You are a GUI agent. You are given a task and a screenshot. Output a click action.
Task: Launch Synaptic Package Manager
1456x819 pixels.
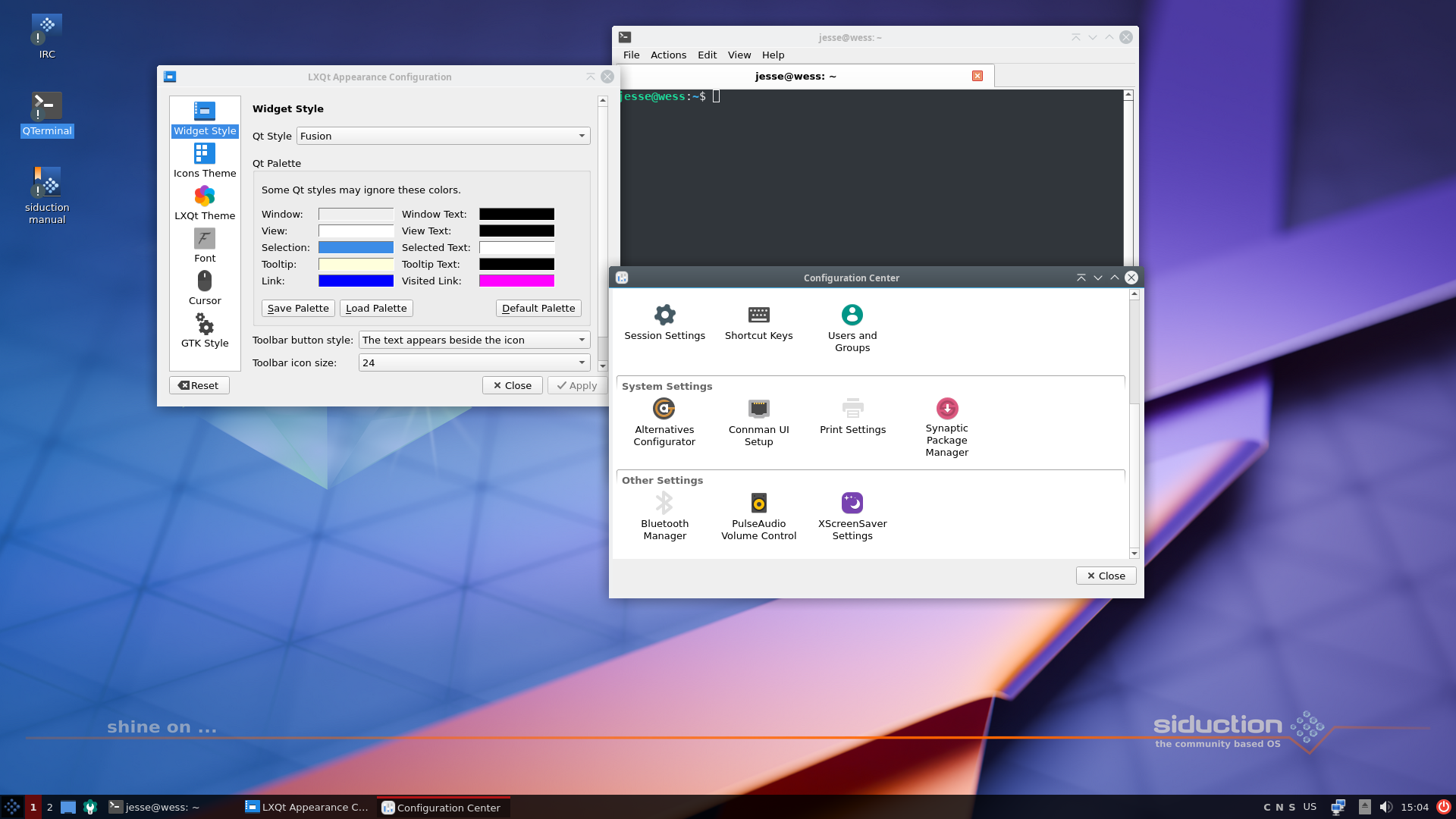tap(946, 428)
